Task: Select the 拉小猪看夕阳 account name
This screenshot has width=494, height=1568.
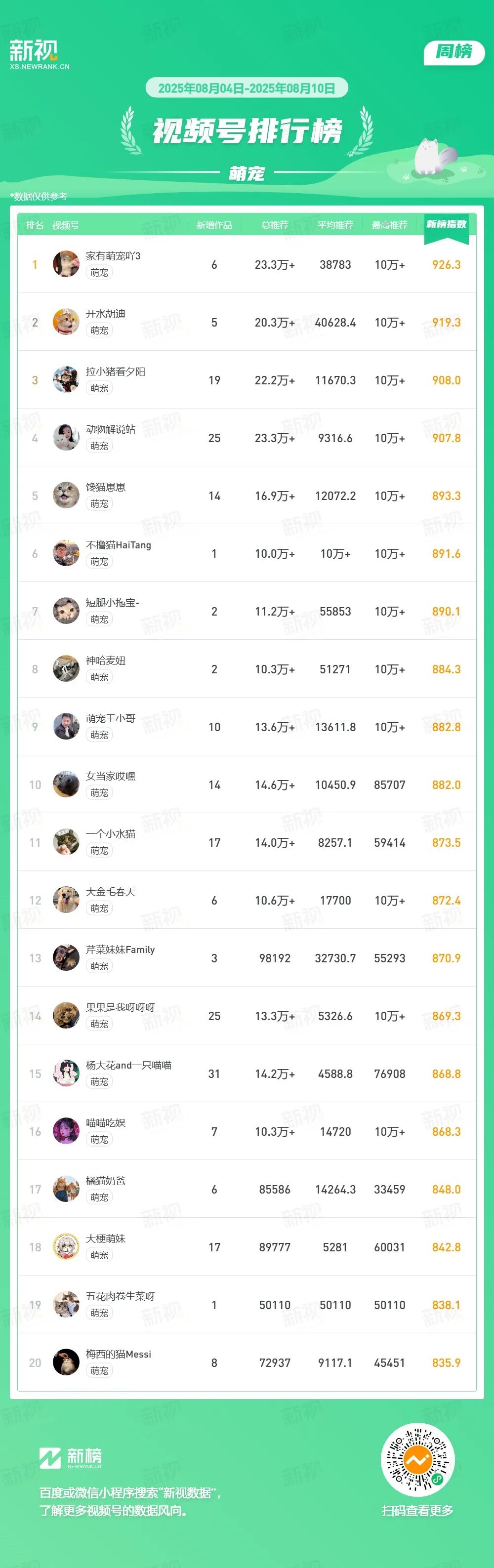Action: coord(116,371)
